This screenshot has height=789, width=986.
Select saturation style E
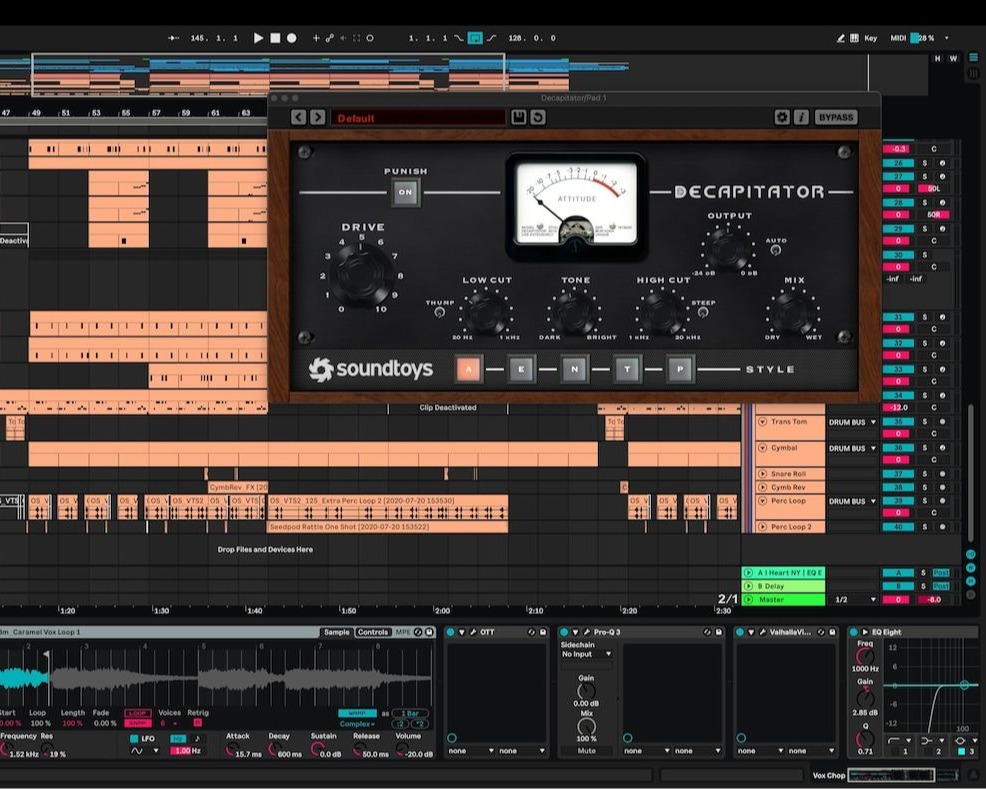tap(521, 369)
